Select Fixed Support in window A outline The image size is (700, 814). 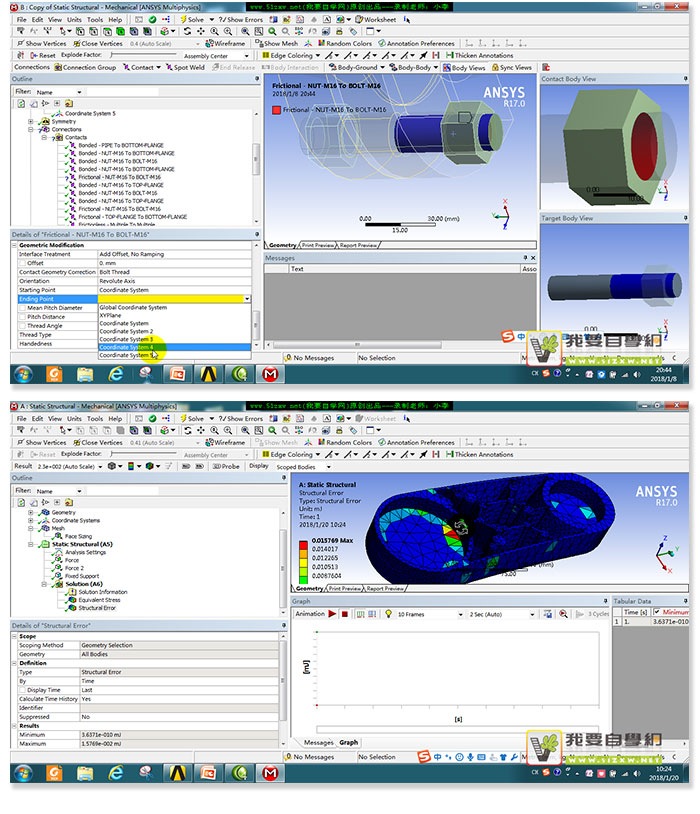(82, 576)
